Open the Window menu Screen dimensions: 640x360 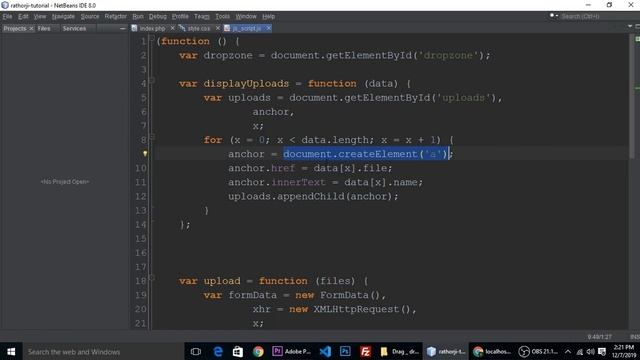coord(246,16)
